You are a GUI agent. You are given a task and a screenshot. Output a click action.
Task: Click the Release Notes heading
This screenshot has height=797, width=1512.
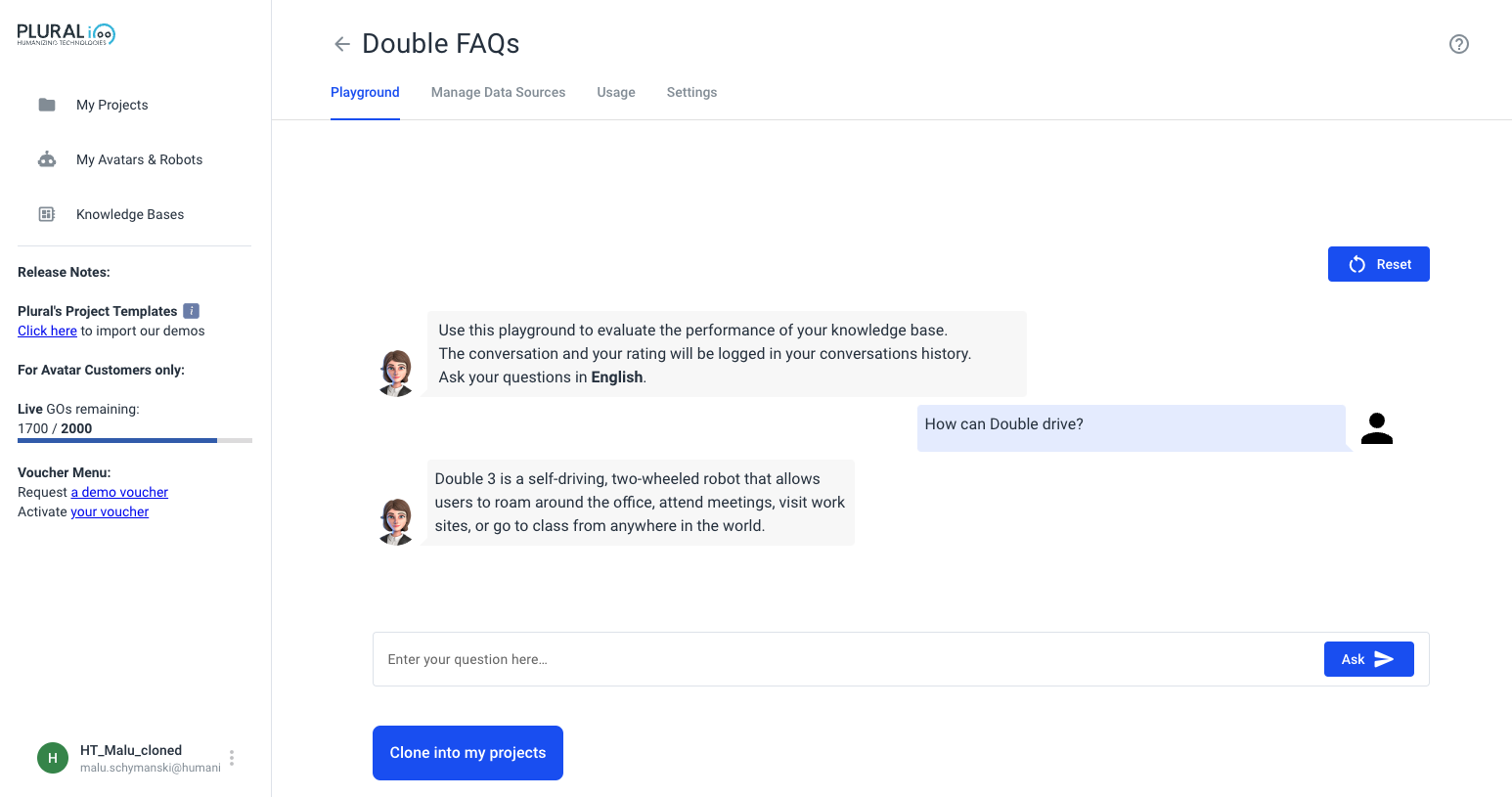pos(64,272)
